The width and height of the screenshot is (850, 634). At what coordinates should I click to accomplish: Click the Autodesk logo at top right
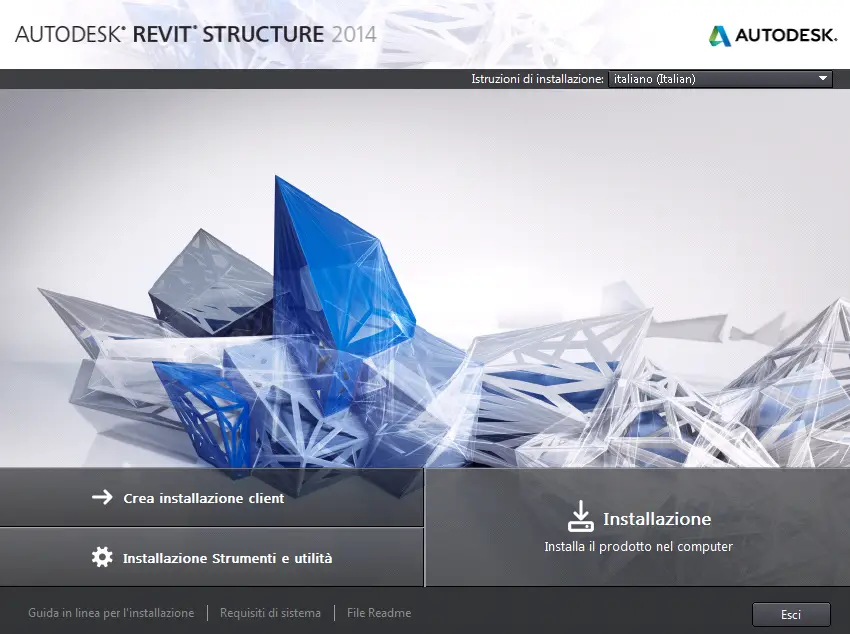772,36
